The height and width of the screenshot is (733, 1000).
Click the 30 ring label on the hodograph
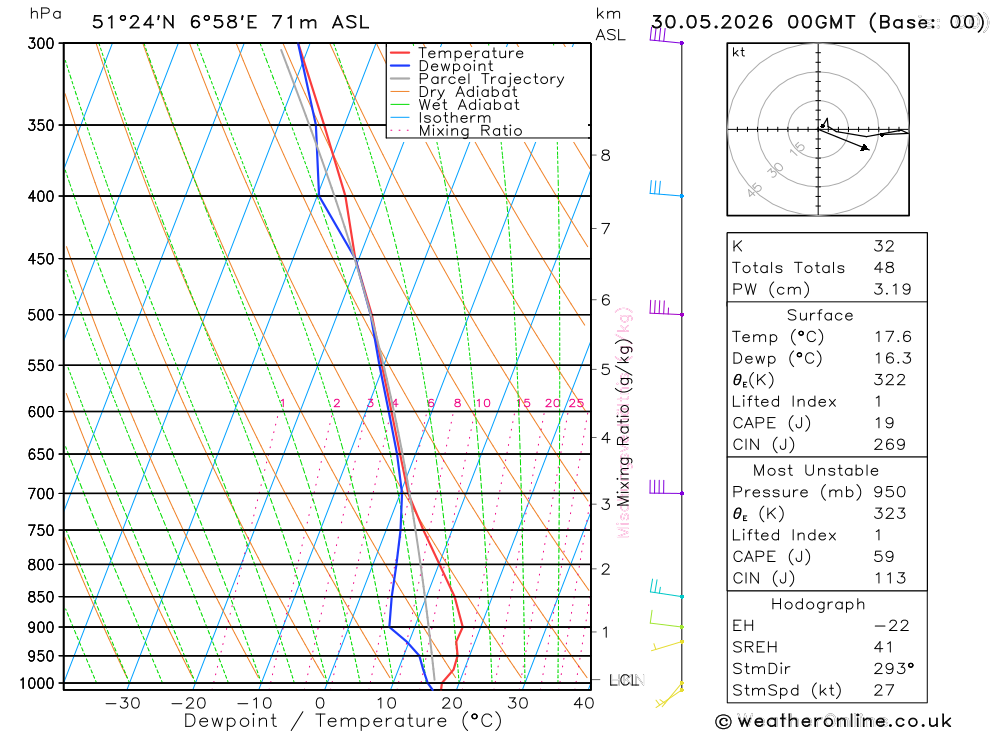click(x=776, y=170)
